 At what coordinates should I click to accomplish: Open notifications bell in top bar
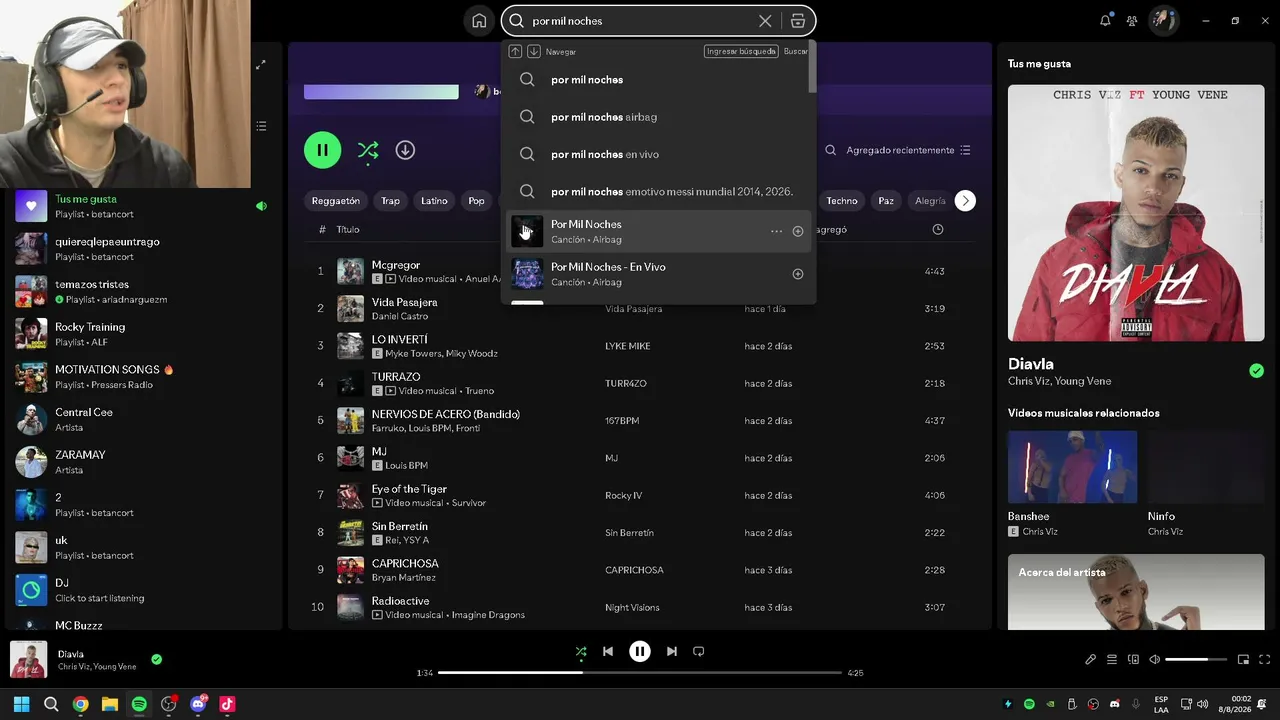(1105, 20)
